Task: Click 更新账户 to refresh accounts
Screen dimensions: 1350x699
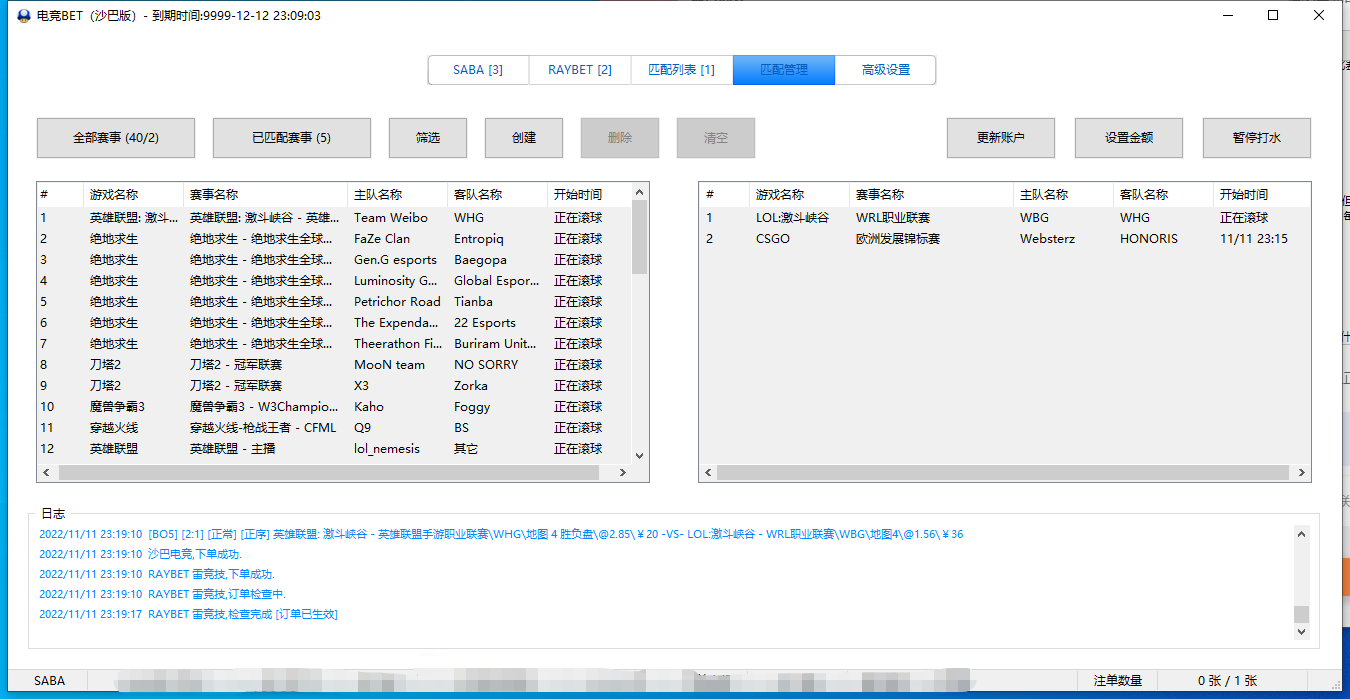Action: coord(1001,138)
